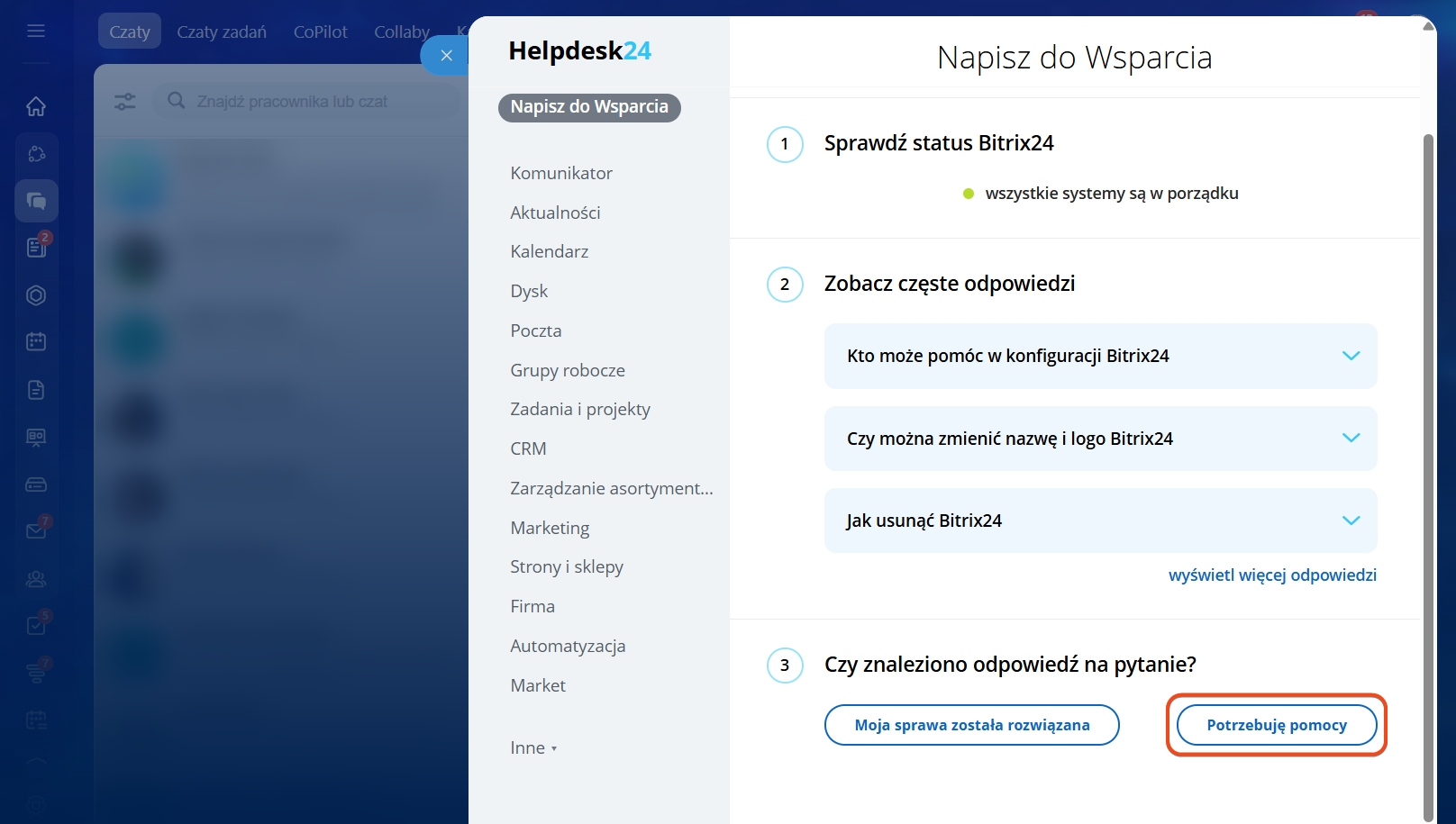Open 'wyświetl więcej odpowiedzi' link
This screenshot has width=1456, height=824.
tap(1272, 575)
